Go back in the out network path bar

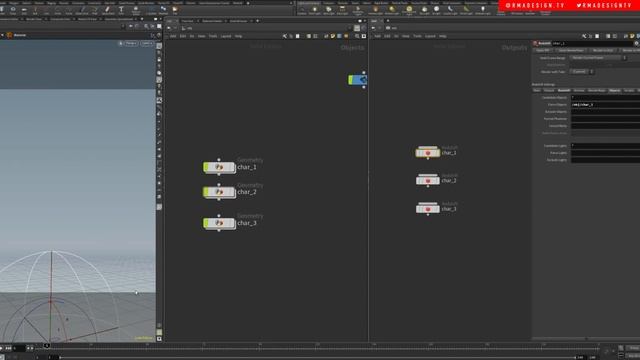373,28
